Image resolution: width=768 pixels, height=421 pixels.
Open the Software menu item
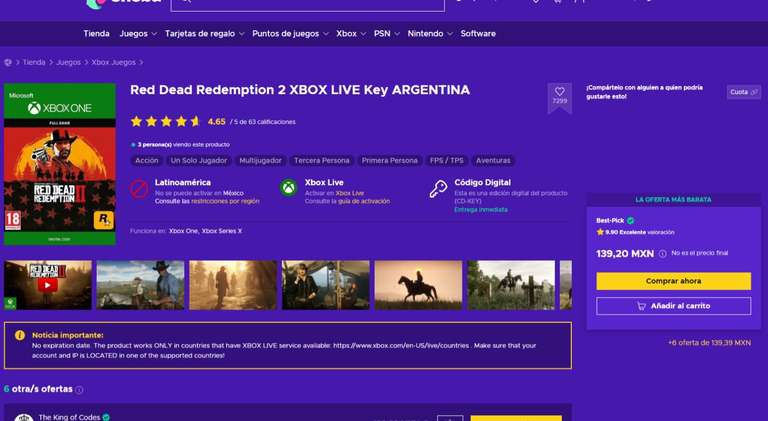pyautogui.click(x=478, y=33)
